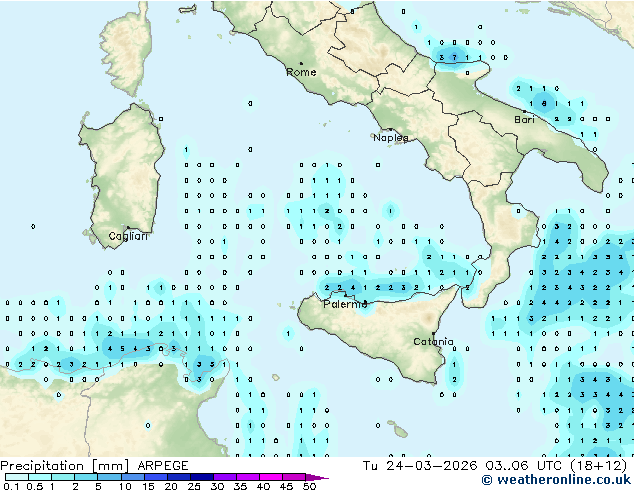This screenshot has height=490, width=634.
Task: Click the '0.5' legend scale label
Action: [35, 486]
